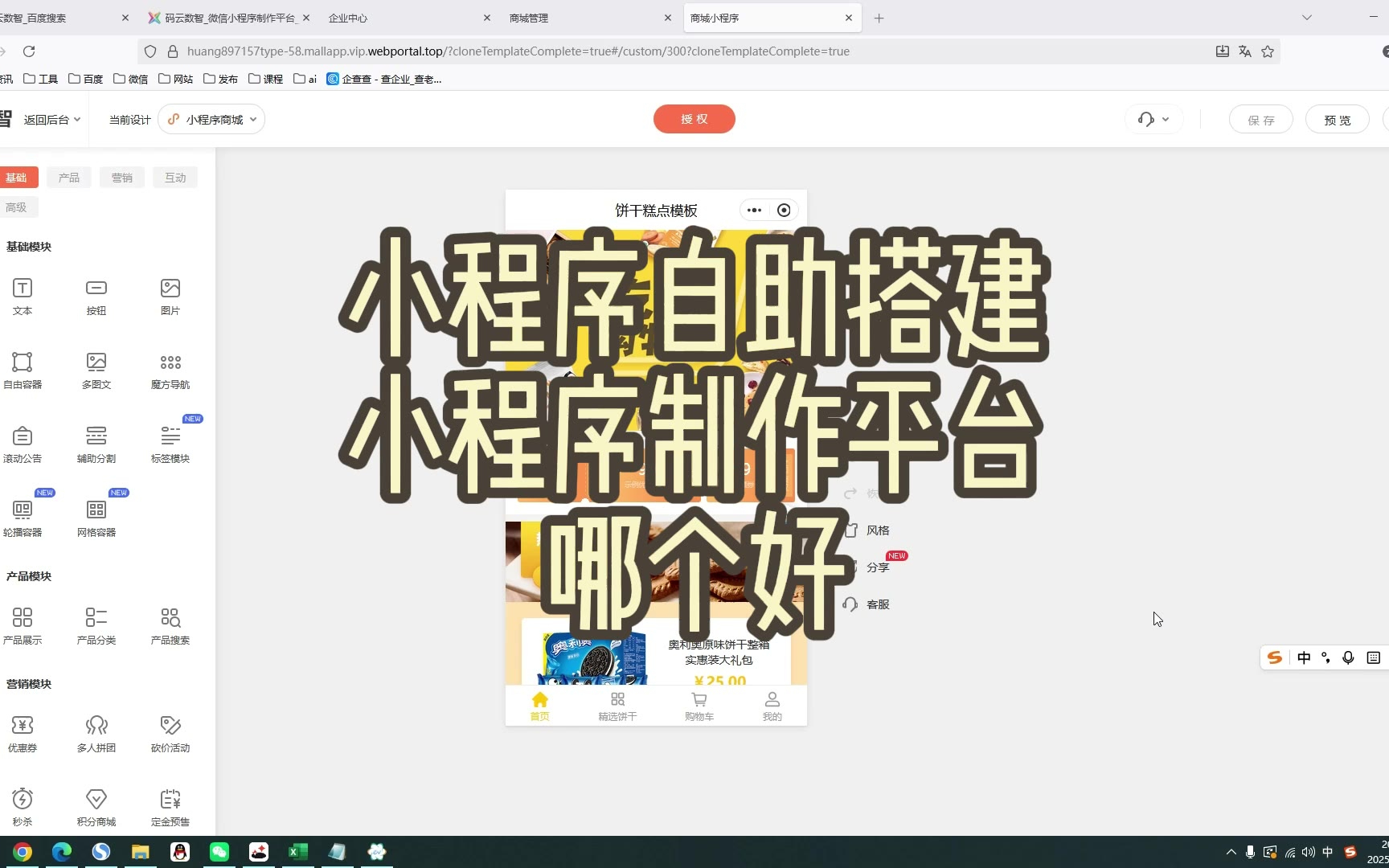
Task: Click the 多人拼团 group buy icon
Action: click(x=96, y=726)
